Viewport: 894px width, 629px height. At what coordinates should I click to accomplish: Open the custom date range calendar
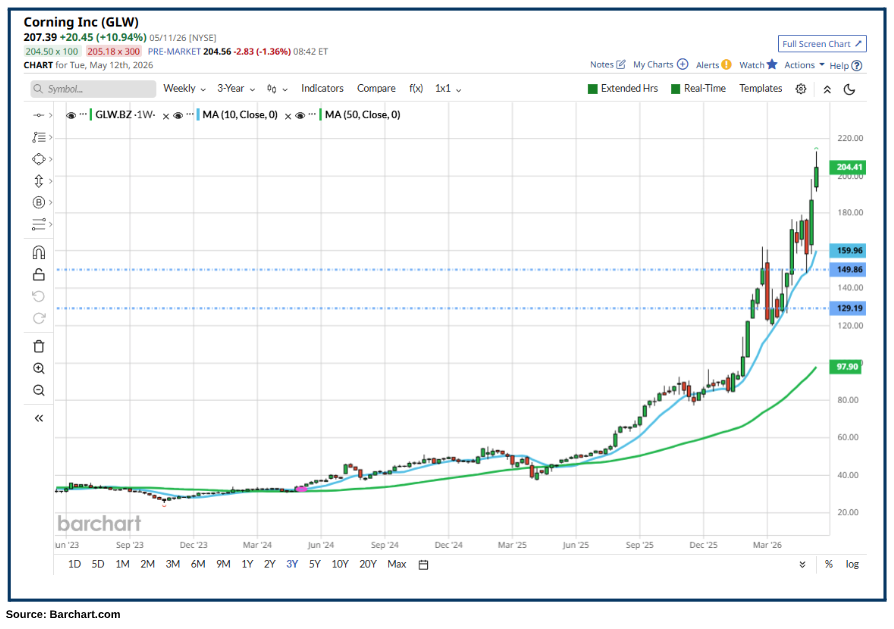[424, 565]
